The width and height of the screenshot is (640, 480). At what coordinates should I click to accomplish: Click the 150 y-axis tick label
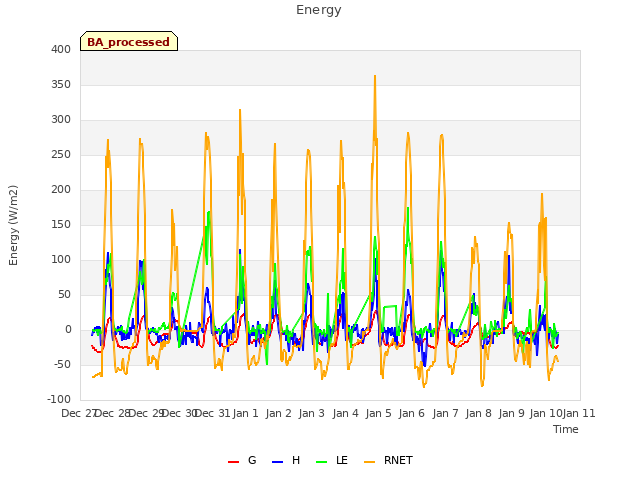coord(61,224)
